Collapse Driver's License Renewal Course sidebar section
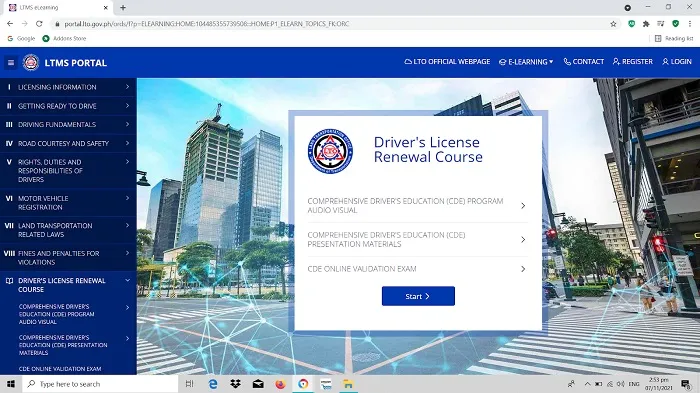Screen dimensions: 700x393 click(x=68, y=285)
